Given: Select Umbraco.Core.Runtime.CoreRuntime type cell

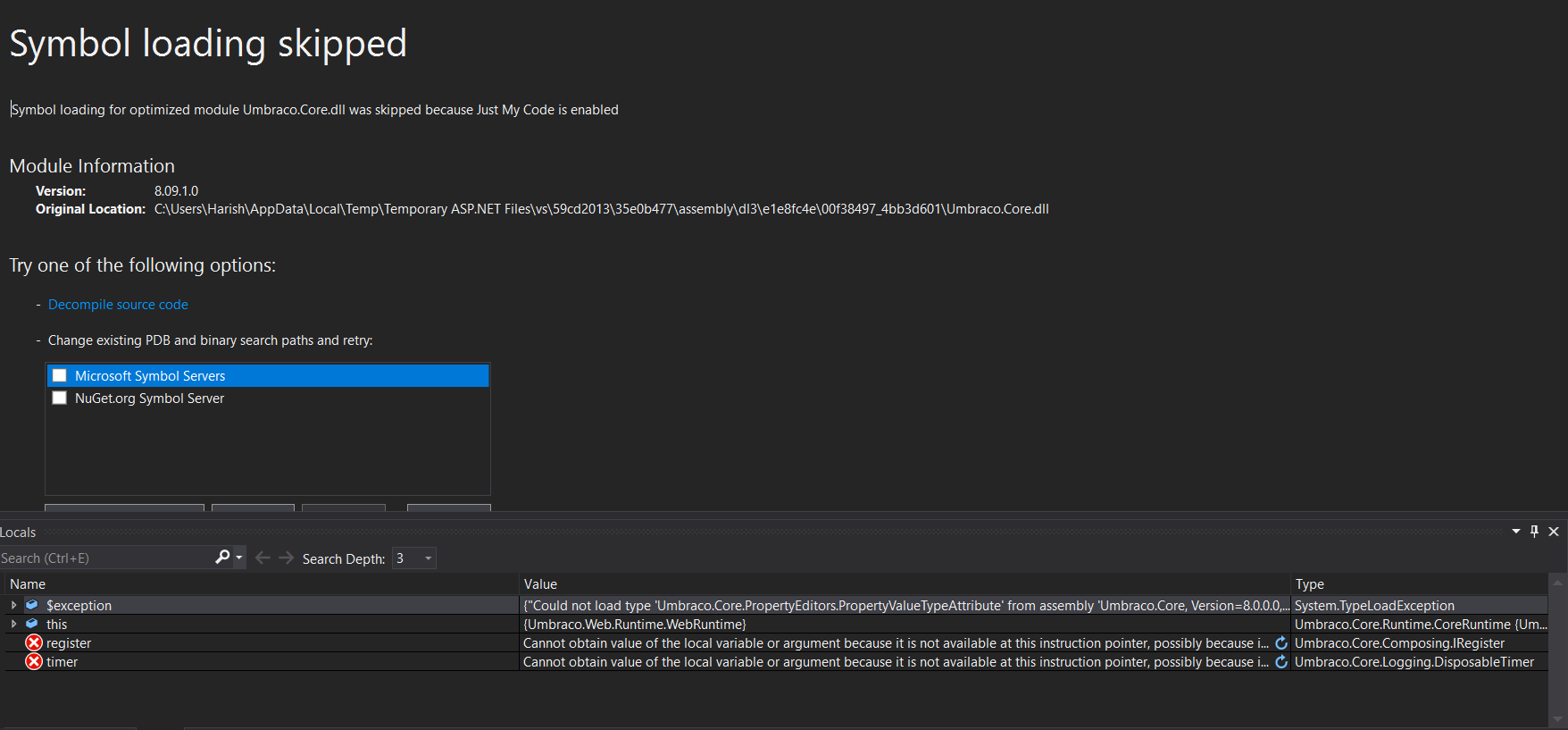Looking at the screenshot, I should coord(1420,624).
